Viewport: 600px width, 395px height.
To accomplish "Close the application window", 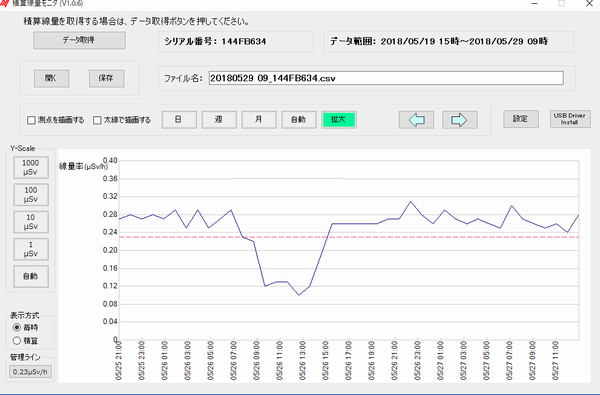I will [589, 3].
